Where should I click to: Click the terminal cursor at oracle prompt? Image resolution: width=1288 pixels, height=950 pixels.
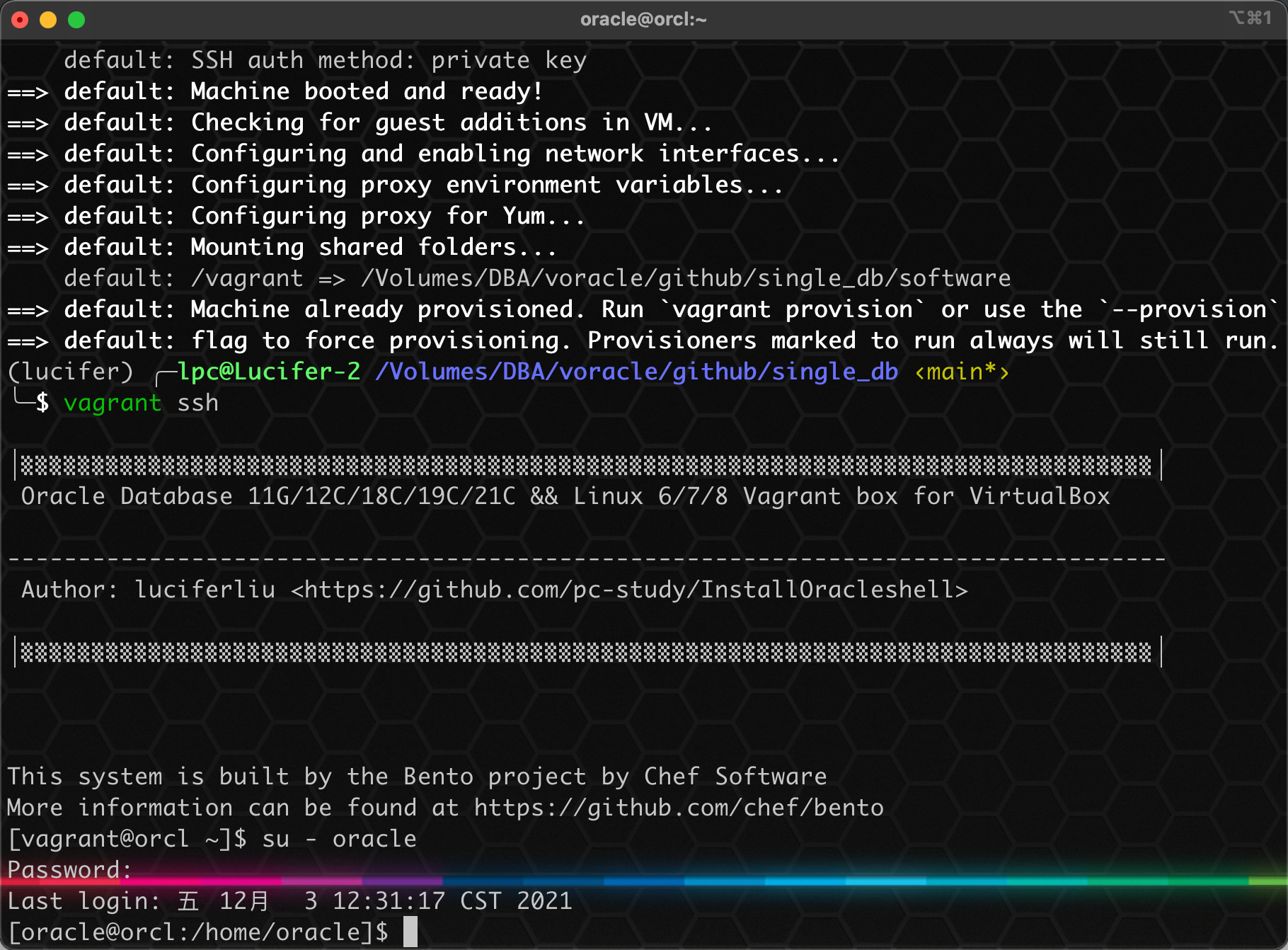point(410,932)
